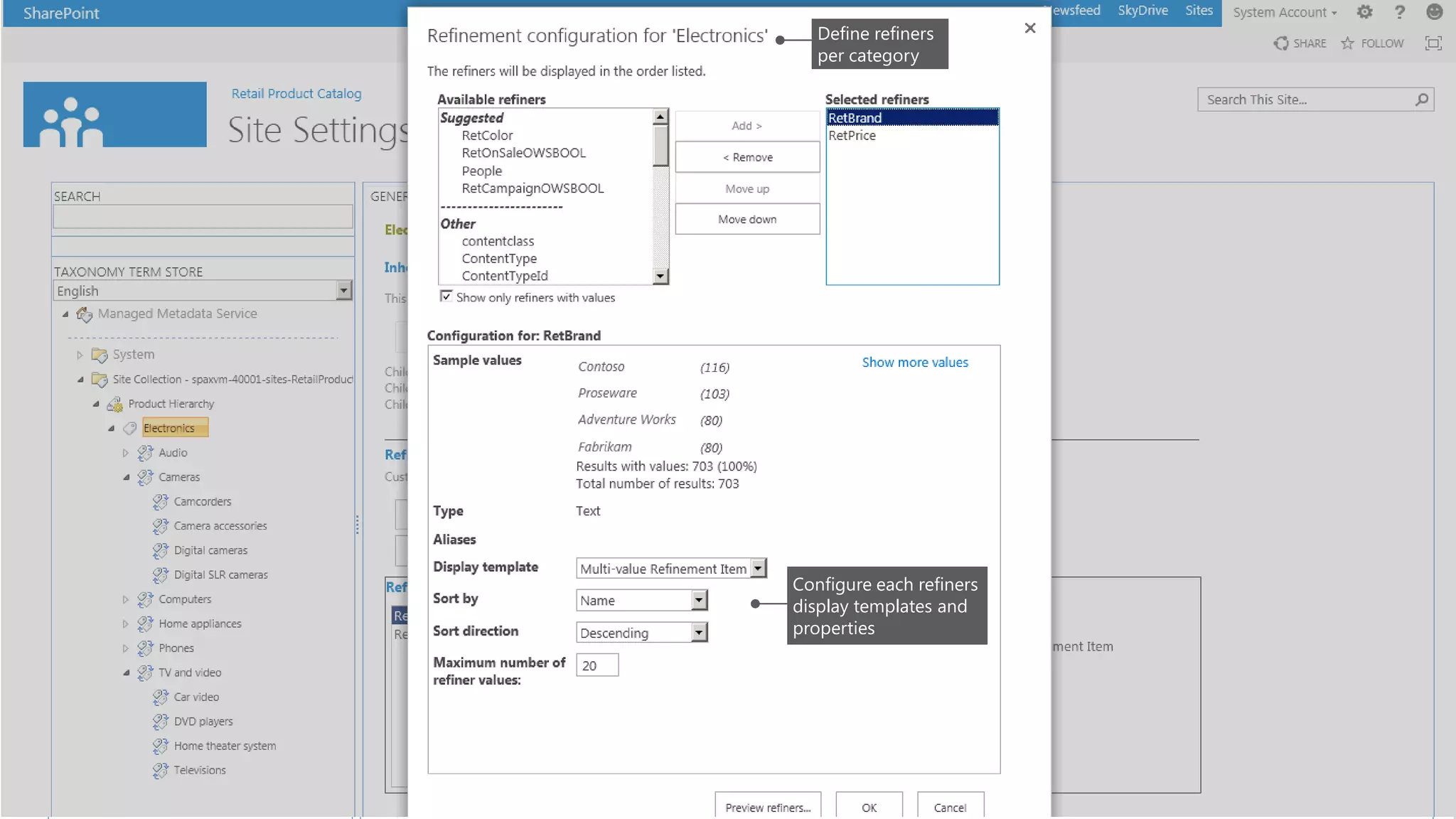
Task: Click the Televisions term icon
Action: [160, 771]
